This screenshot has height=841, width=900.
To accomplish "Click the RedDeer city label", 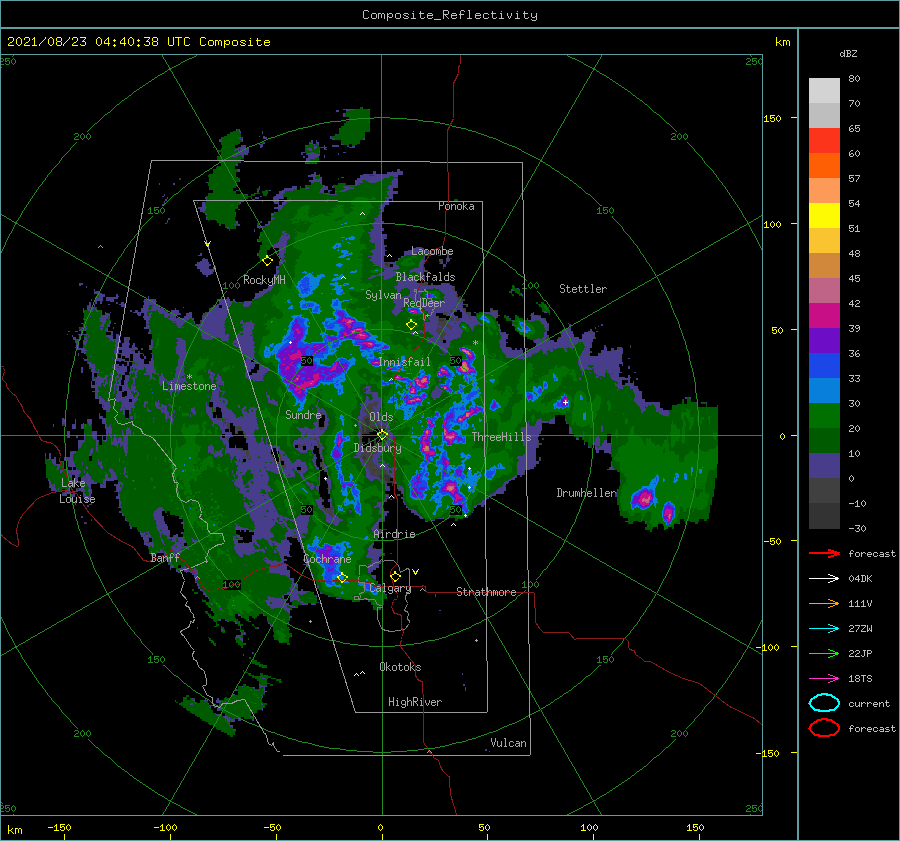I will pyautogui.click(x=424, y=303).
